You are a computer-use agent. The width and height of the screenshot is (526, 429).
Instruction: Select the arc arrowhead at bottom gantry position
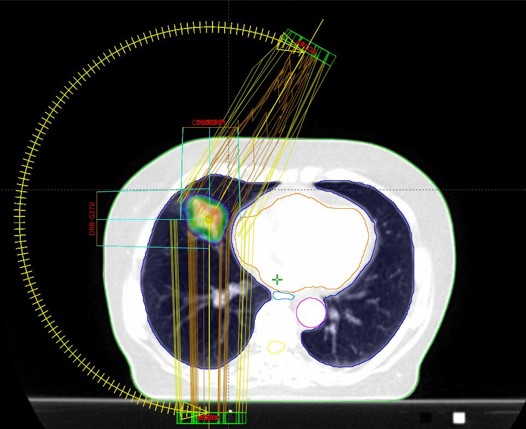pyautogui.click(x=195, y=411)
